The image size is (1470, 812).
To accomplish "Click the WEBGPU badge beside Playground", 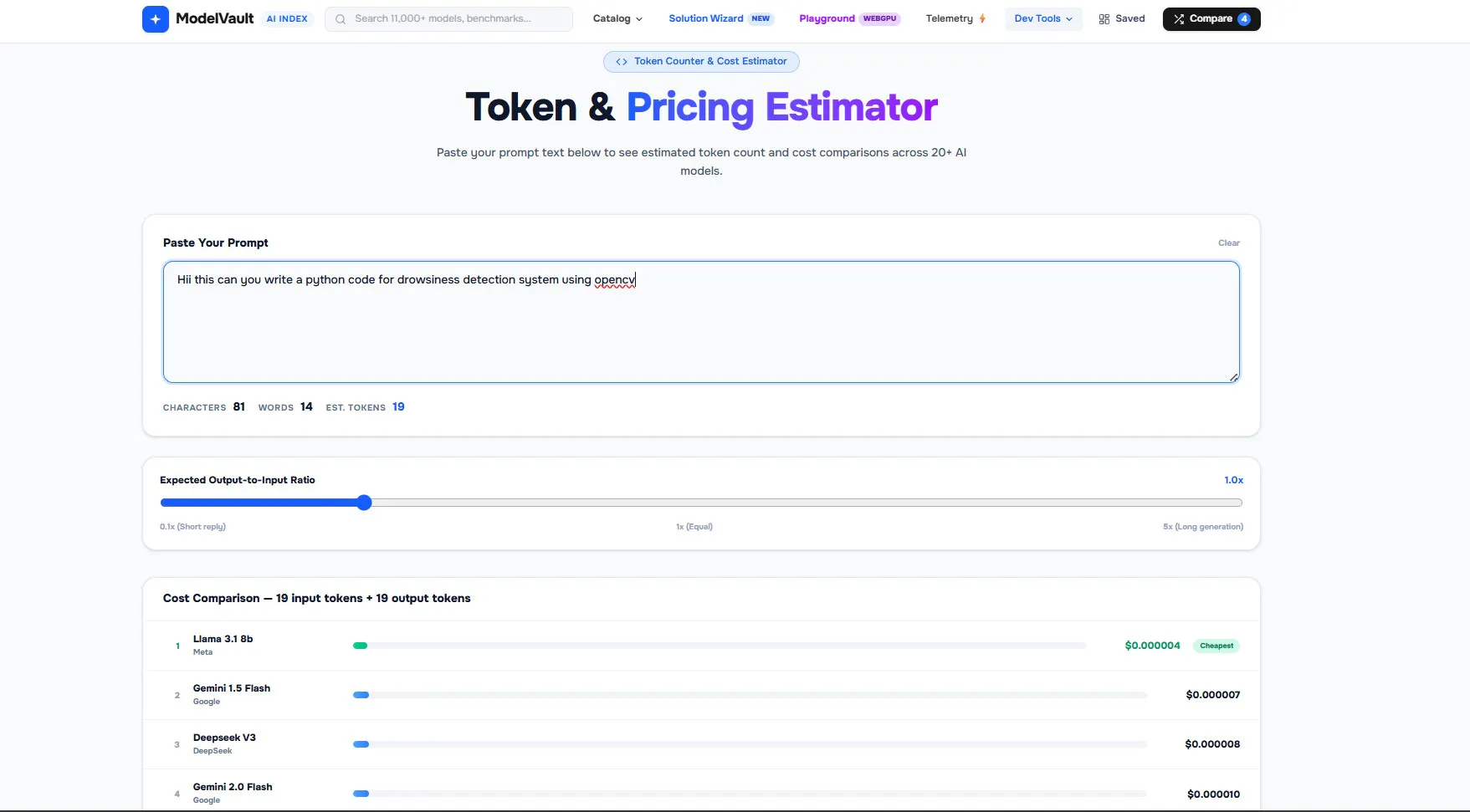I will tap(880, 18).
